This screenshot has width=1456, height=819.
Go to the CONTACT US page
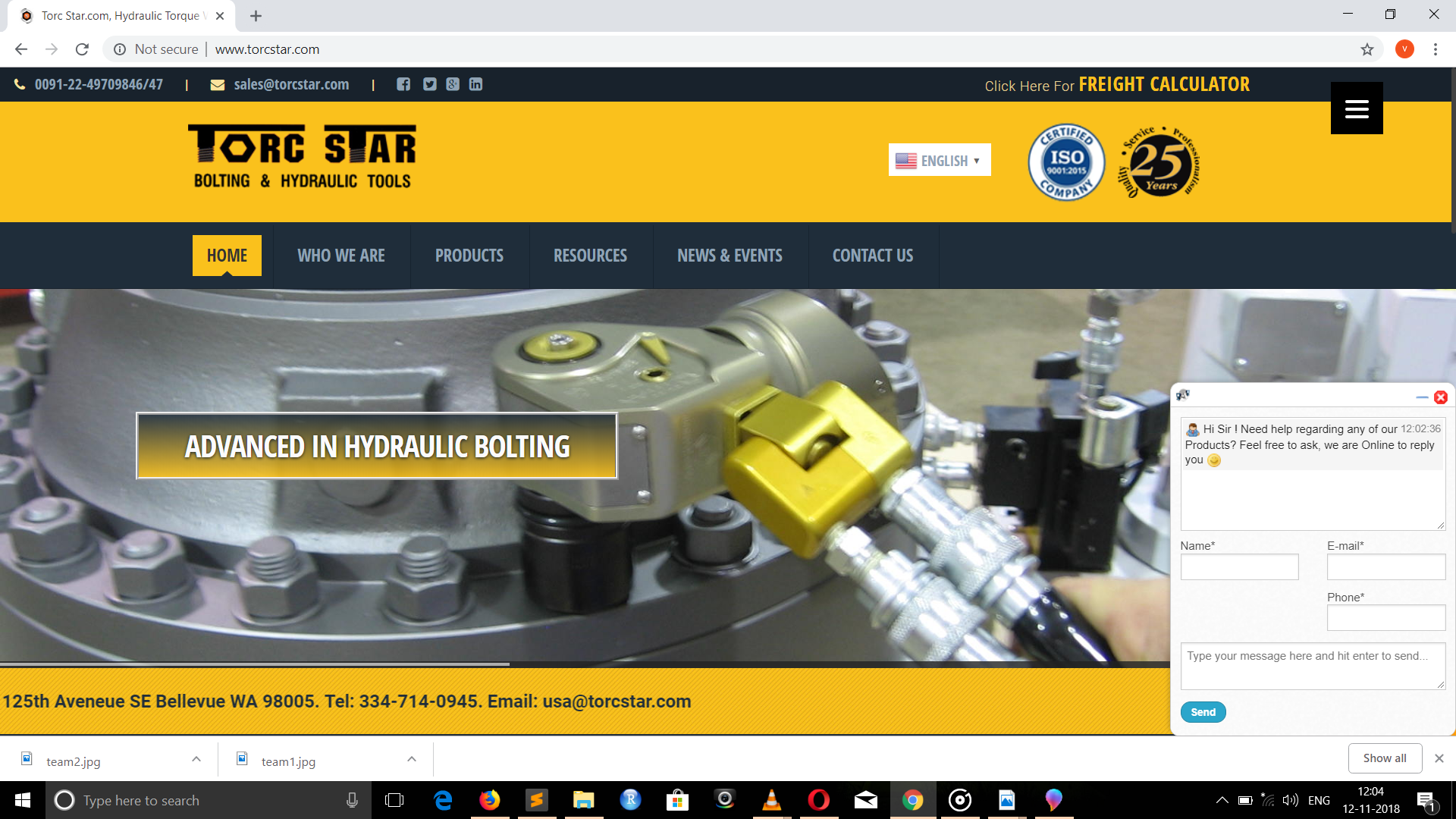point(872,256)
